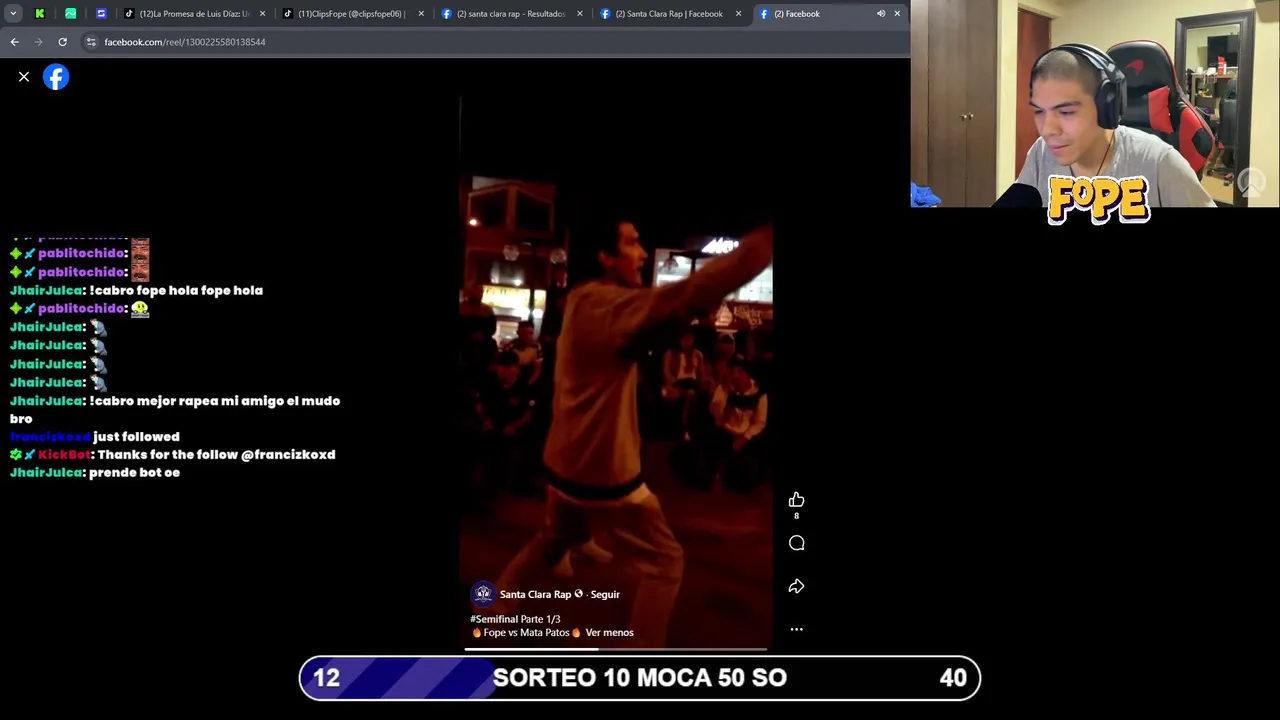This screenshot has width=1280, height=720.
Task: Click the francizkoxd just followed username
Action: click(50, 437)
